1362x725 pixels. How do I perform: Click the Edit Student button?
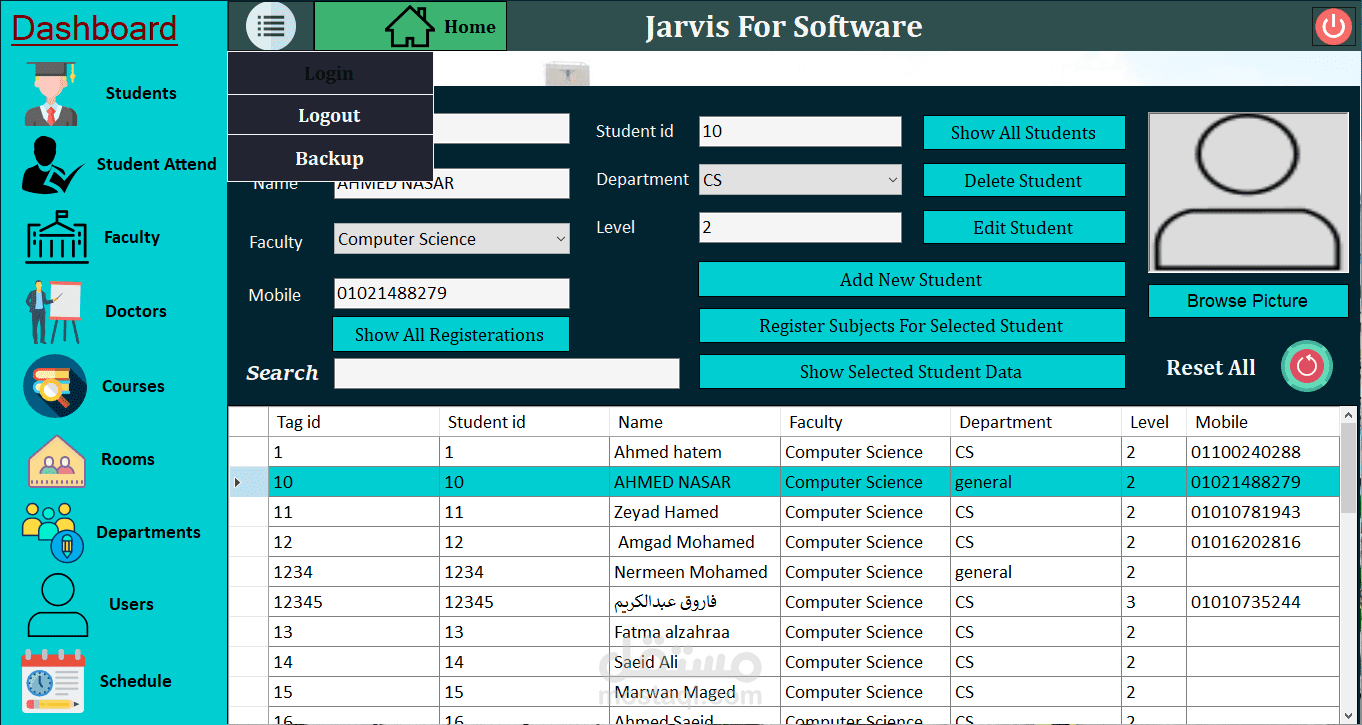coord(1024,227)
